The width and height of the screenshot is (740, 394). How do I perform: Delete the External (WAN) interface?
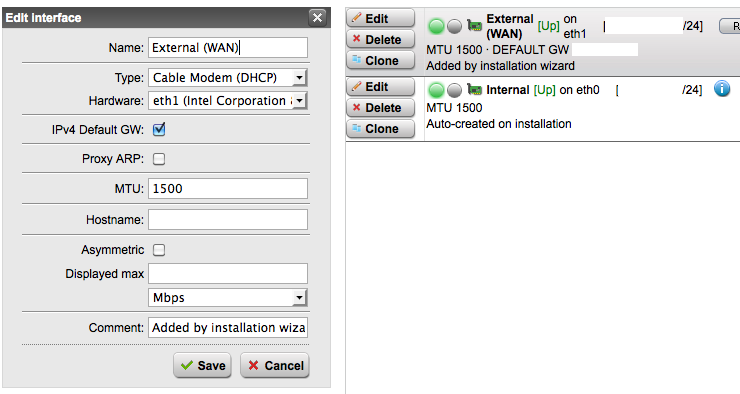click(380, 39)
